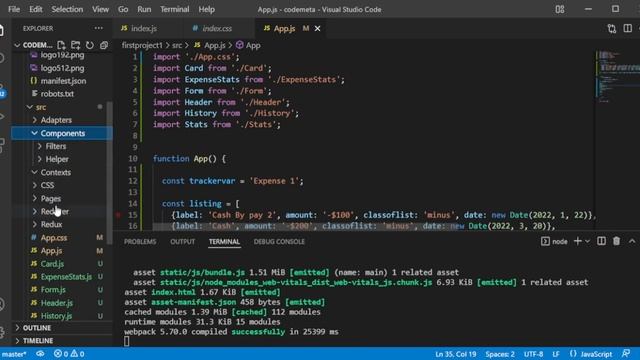640x360 pixels.
Task: Click the errors and warnings count in status bar
Action: tap(69, 354)
